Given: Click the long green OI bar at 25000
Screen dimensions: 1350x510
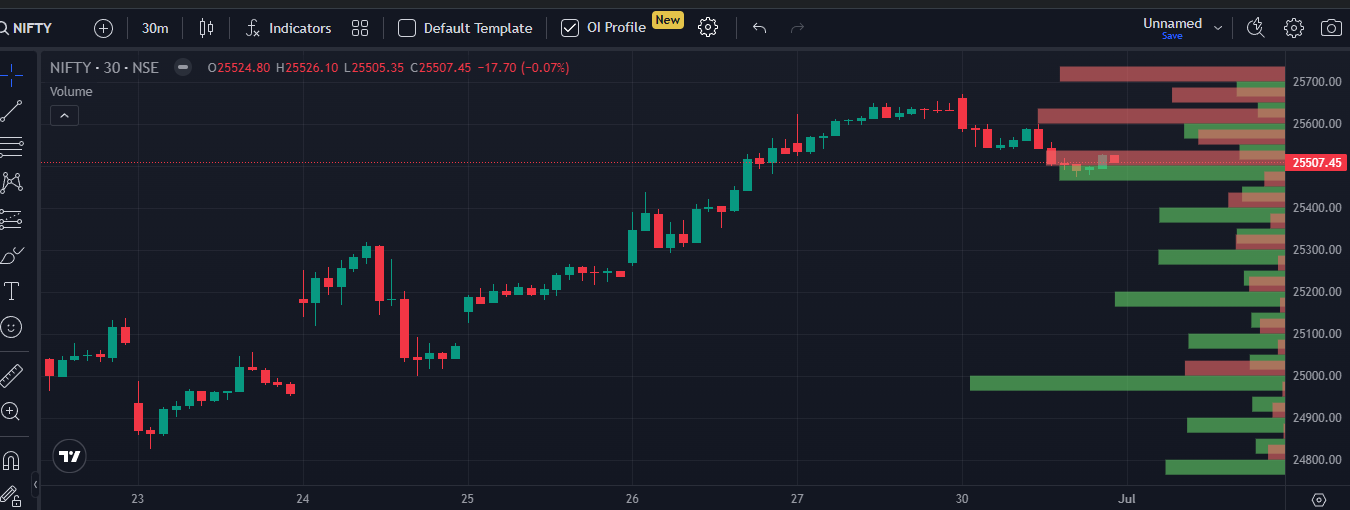Looking at the screenshot, I should (x=1127, y=383).
